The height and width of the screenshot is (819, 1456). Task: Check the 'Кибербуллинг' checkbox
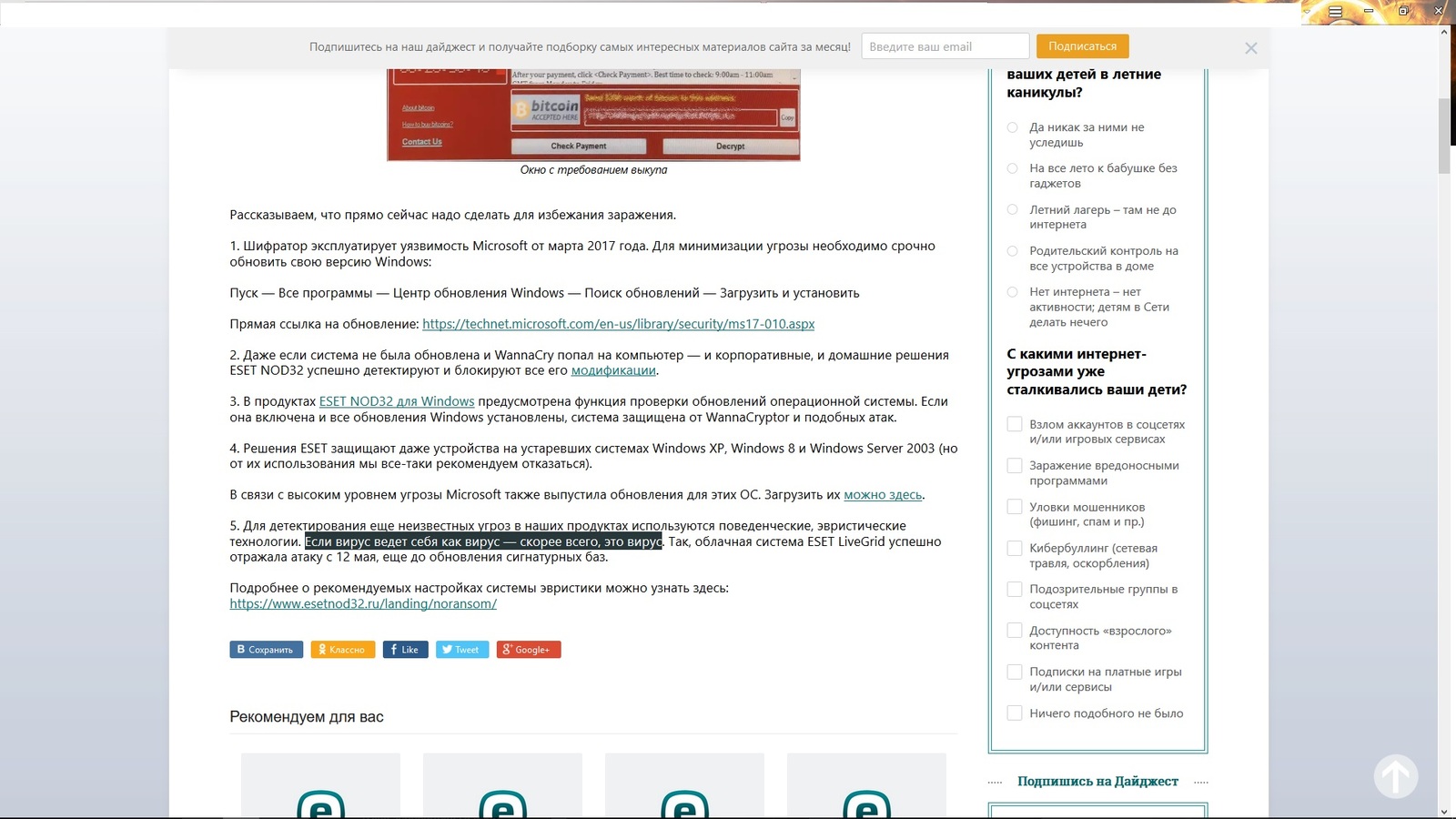1015,548
